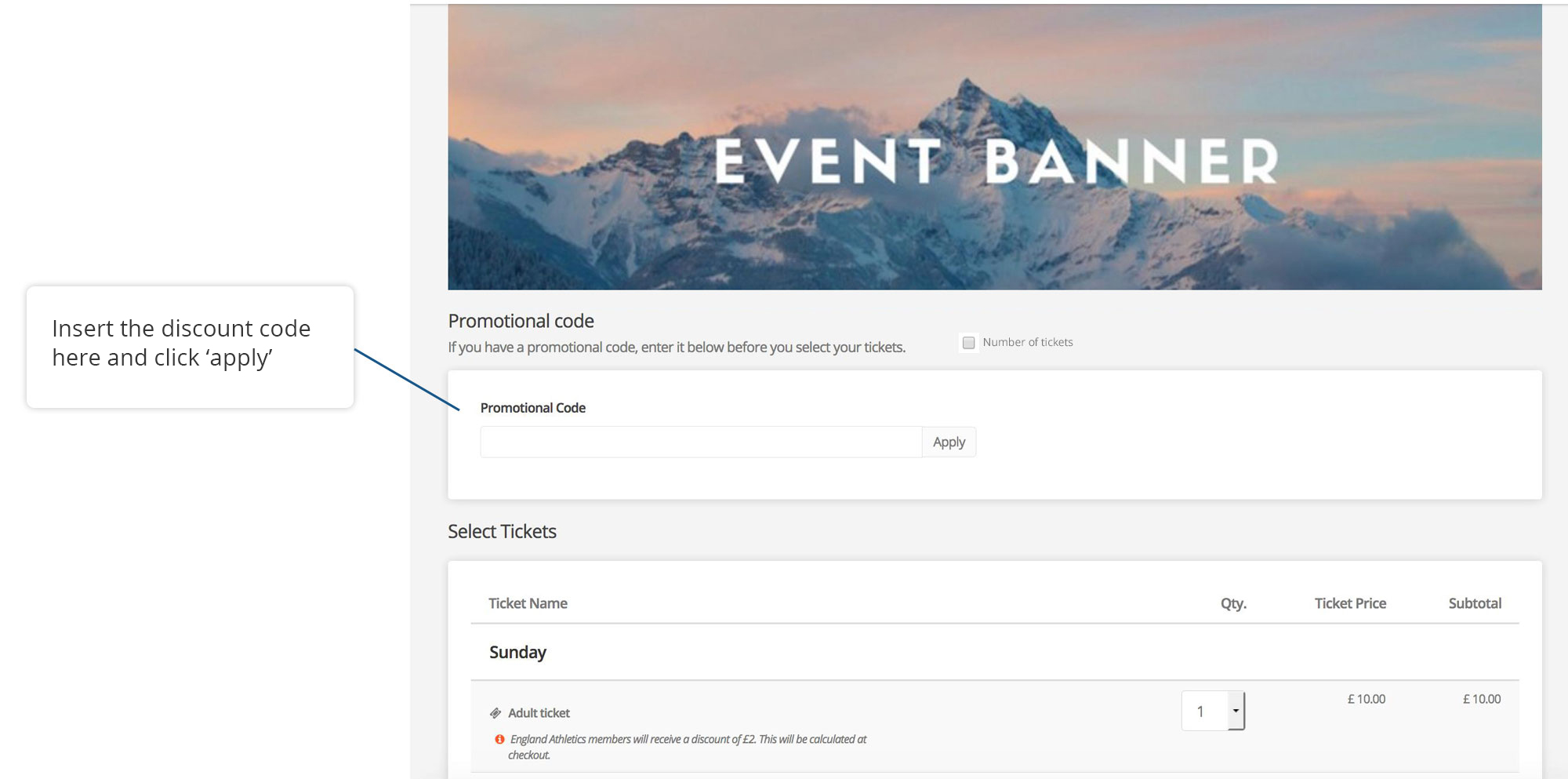Screen dimensions: 1568x779
Task: Click the England Athletics discount notice text
Action: click(688, 740)
